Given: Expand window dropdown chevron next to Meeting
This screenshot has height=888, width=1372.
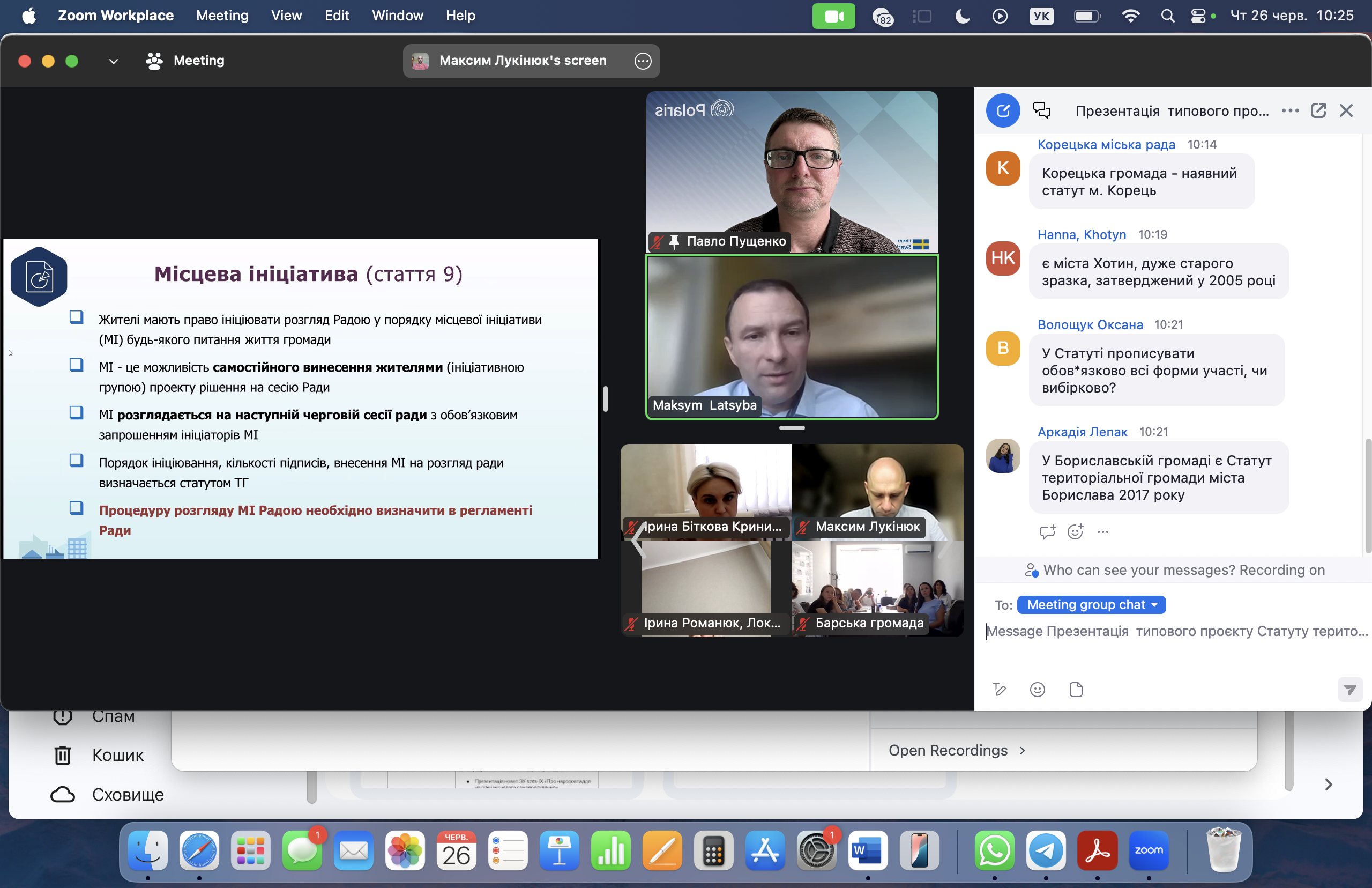Looking at the screenshot, I should coord(113,61).
